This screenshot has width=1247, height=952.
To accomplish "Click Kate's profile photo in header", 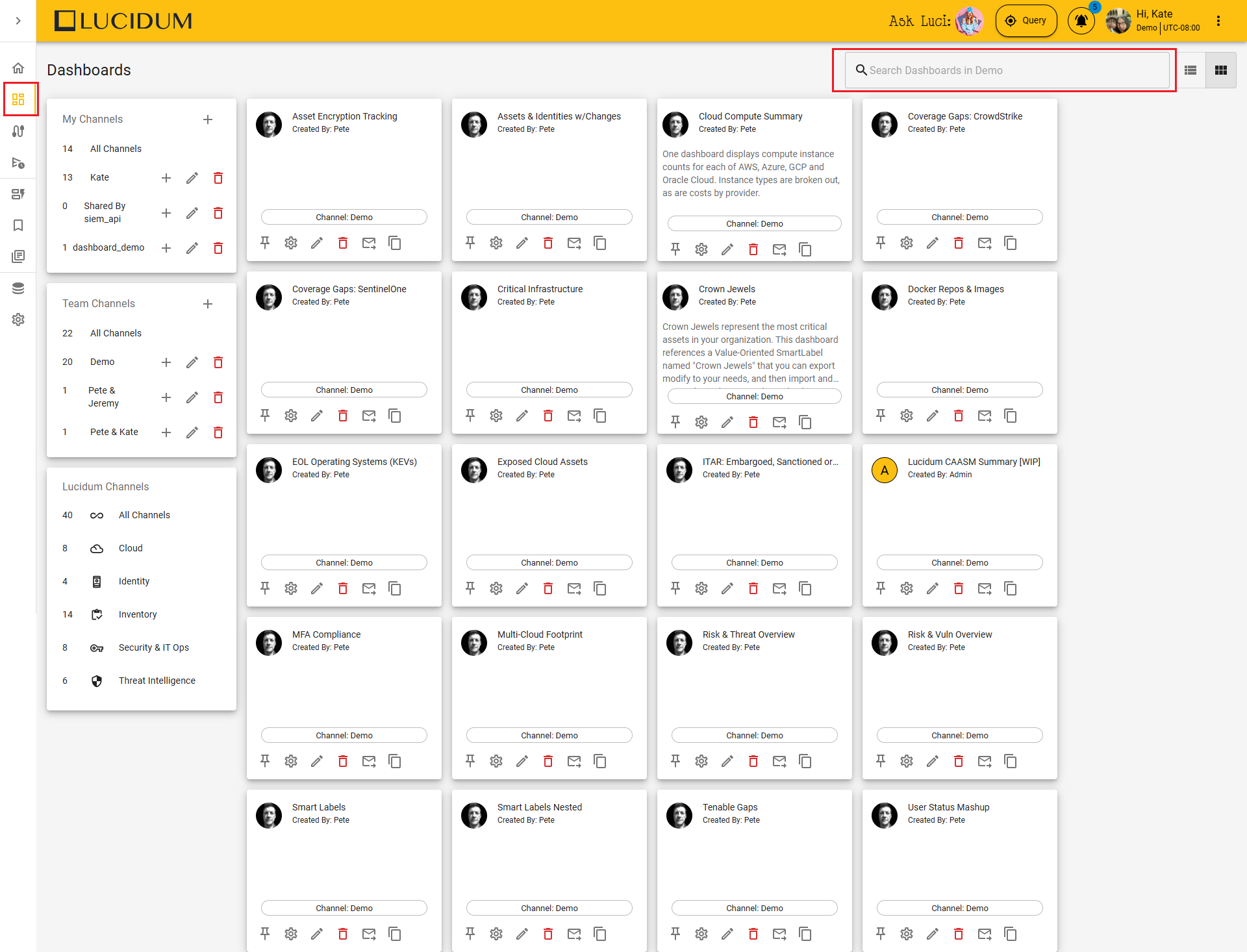I will point(1118,21).
